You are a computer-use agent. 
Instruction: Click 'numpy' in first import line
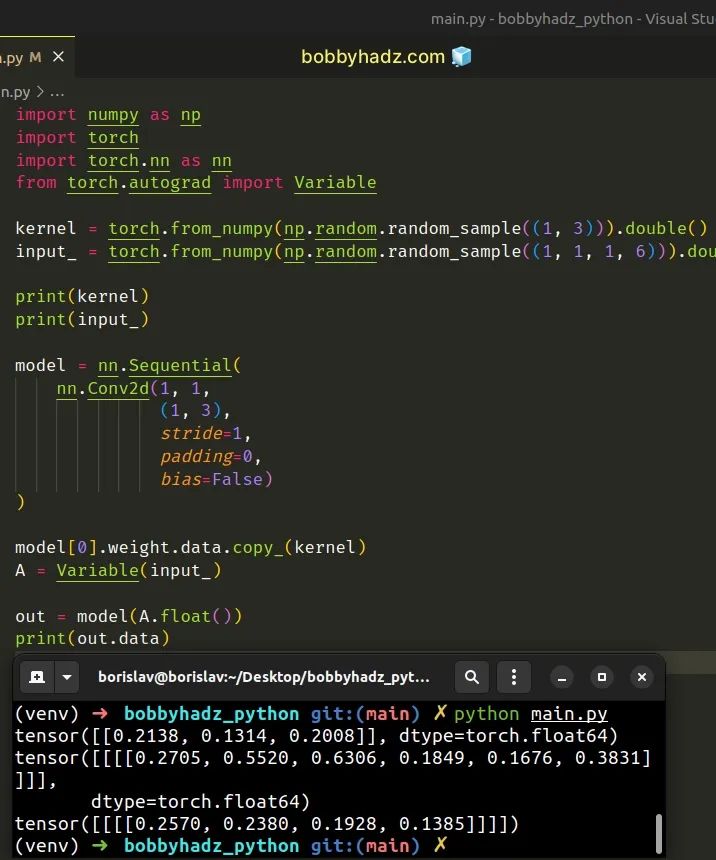point(113,115)
